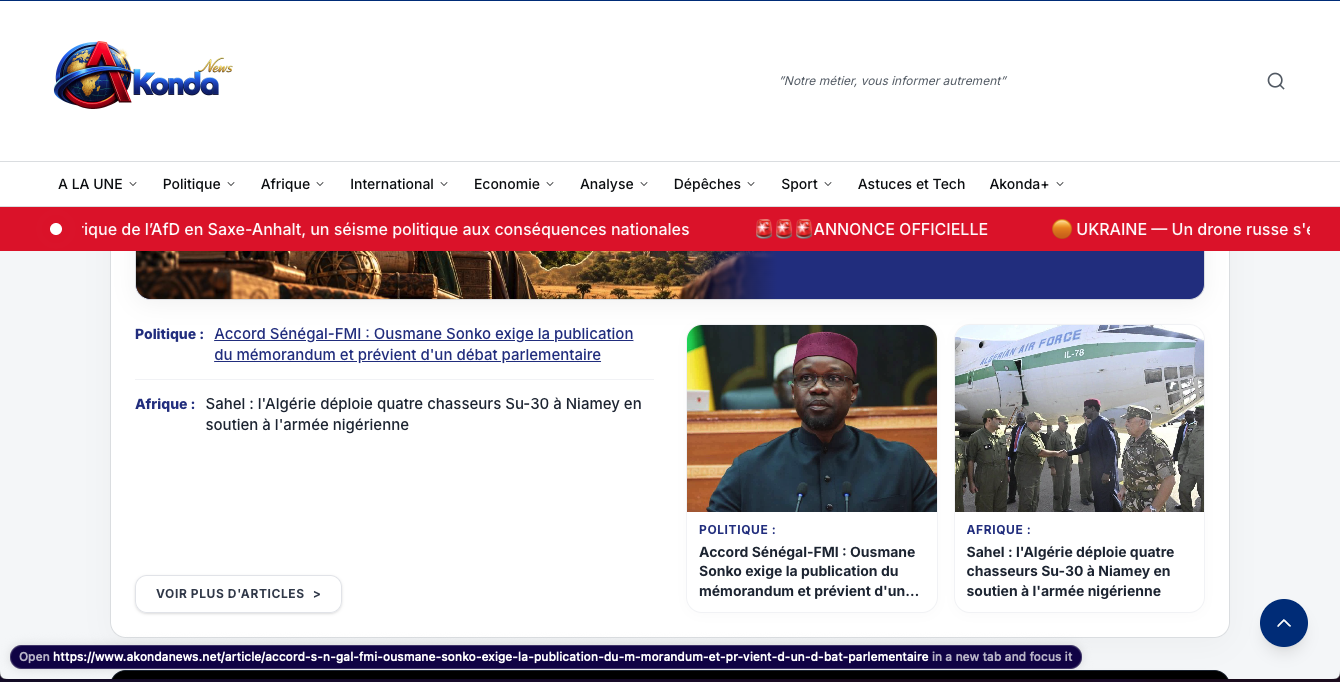Click the 'Afrique :' label in the article list
Image resolution: width=1340 pixels, height=682 pixels.
coord(165,404)
